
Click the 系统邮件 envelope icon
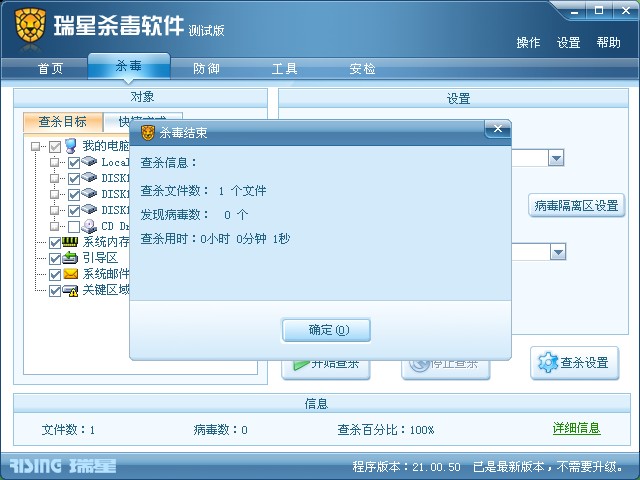(71, 273)
